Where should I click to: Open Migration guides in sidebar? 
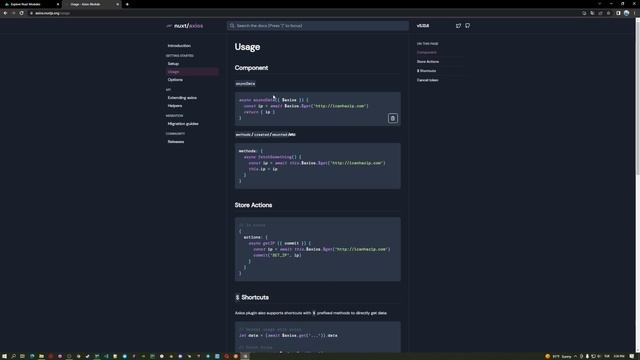click(x=183, y=124)
